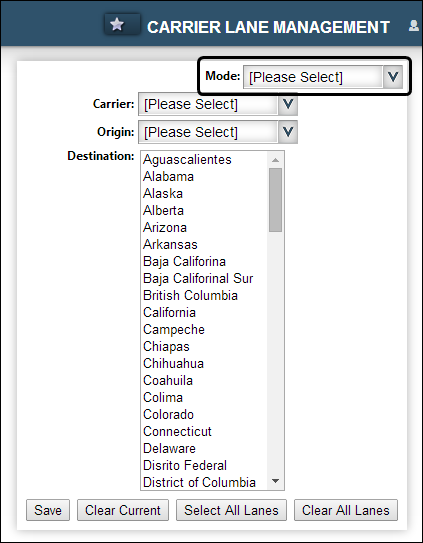Screen dimensions: 423x543
Task: Select Connecticut from the destinations
Action: [x=177, y=431]
